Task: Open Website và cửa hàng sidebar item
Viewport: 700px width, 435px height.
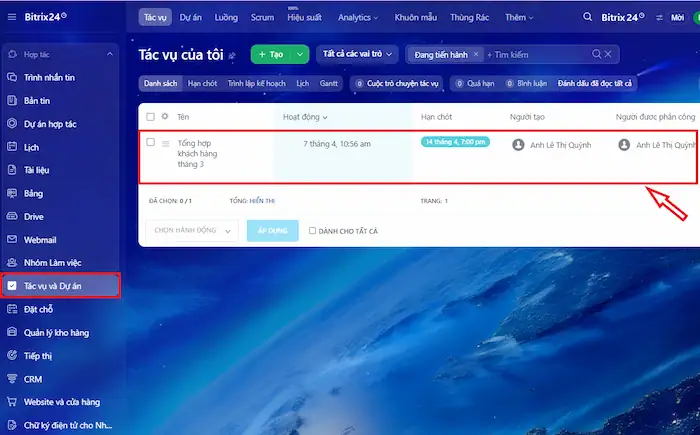Action: tap(62, 402)
